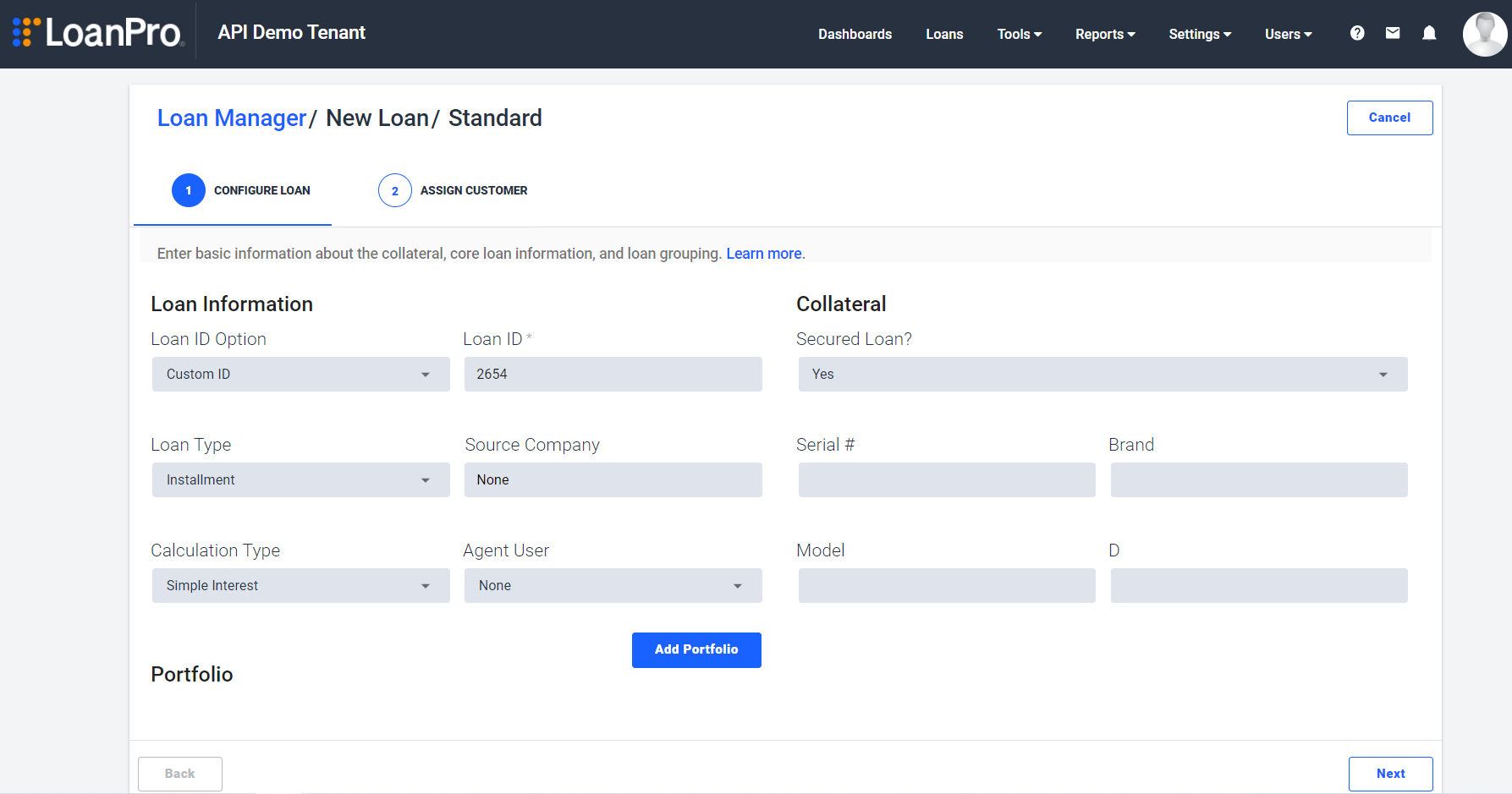1512x794 pixels.
Task: Select the Dashboards menu item
Action: coord(855,34)
